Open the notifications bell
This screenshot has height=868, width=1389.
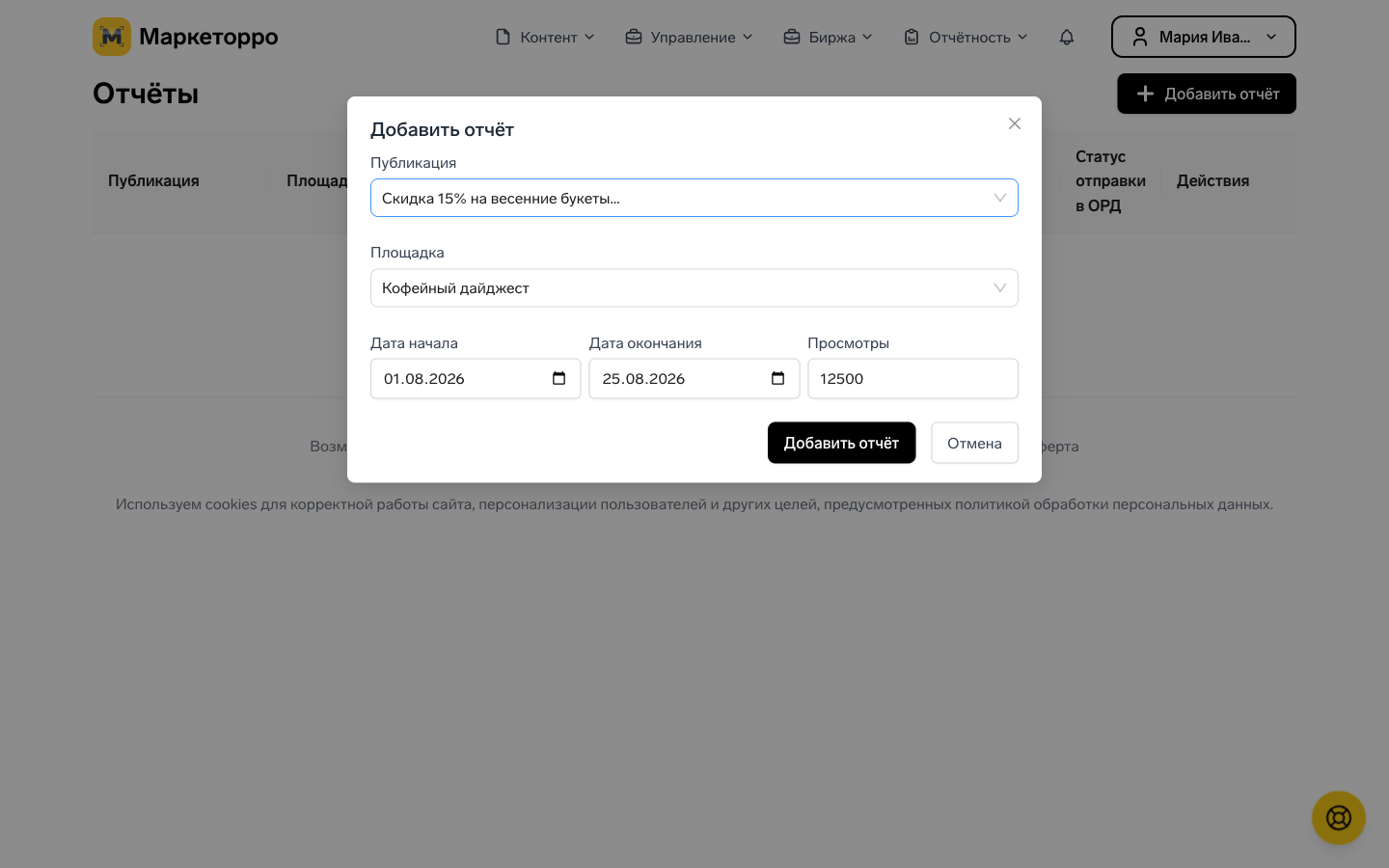coord(1067,37)
